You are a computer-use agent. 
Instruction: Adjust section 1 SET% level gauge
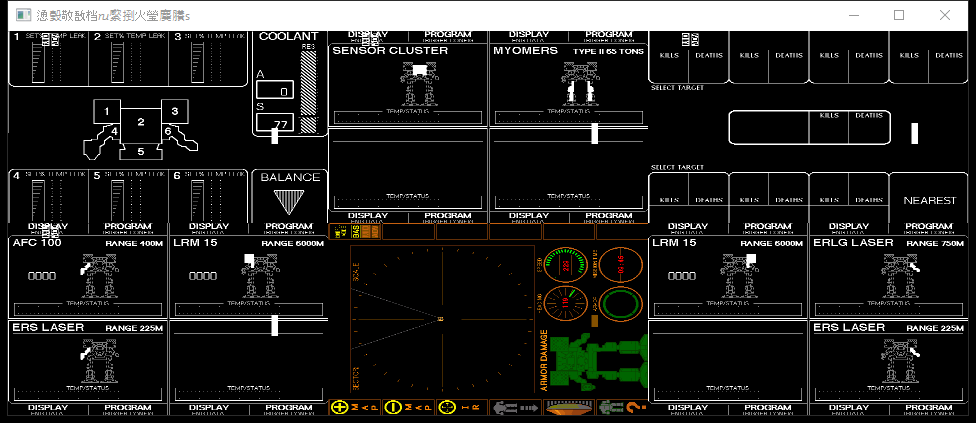37,63
